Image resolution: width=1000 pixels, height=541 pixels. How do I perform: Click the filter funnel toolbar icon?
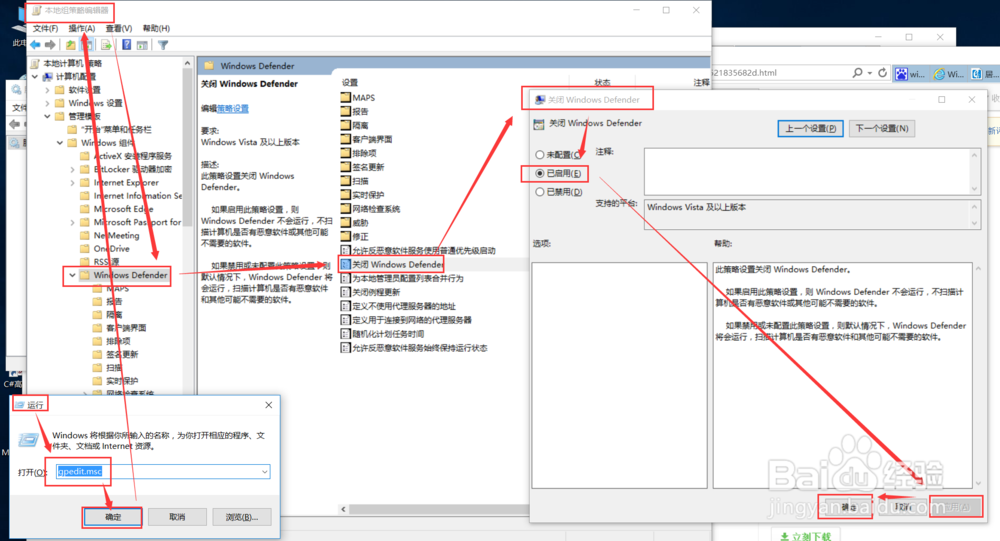point(163,45)
